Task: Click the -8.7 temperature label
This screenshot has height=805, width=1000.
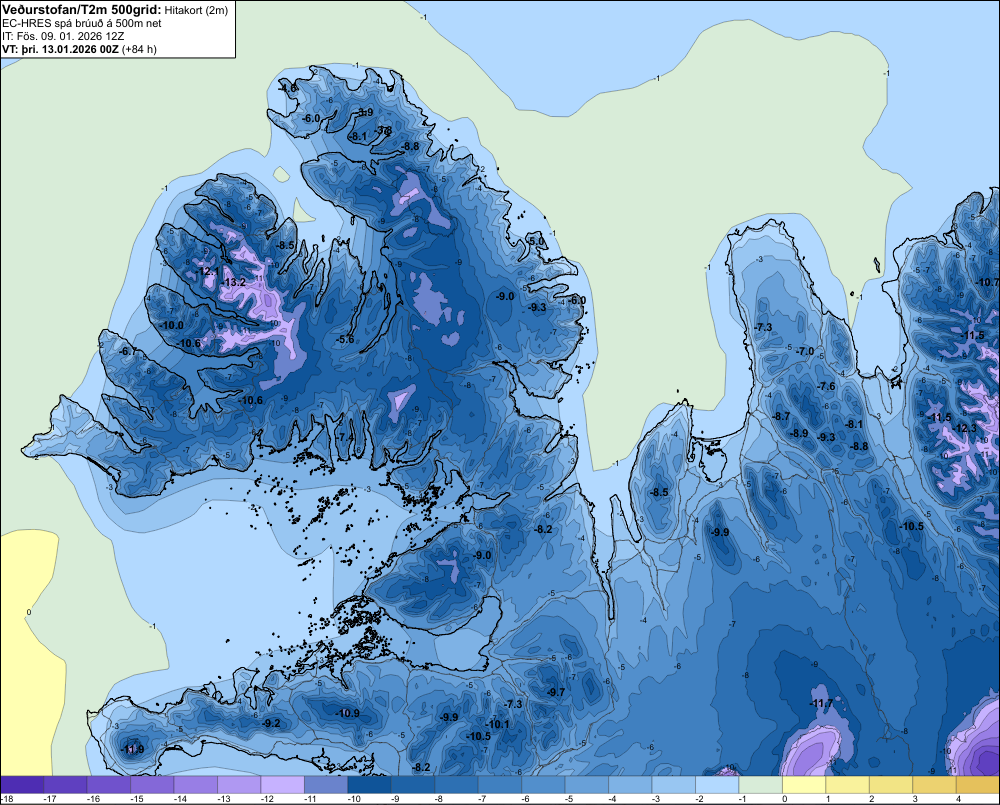Action: 781,416
